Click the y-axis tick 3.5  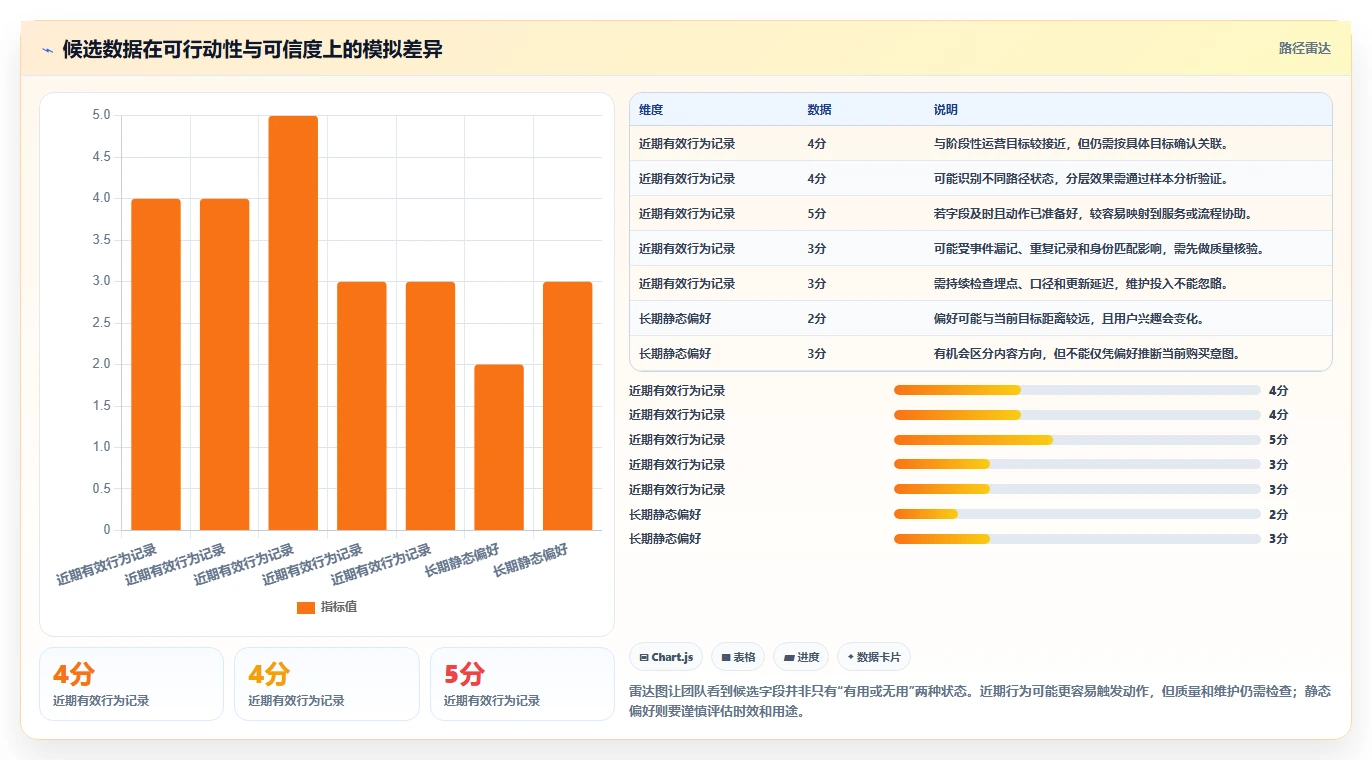(101, 240)
